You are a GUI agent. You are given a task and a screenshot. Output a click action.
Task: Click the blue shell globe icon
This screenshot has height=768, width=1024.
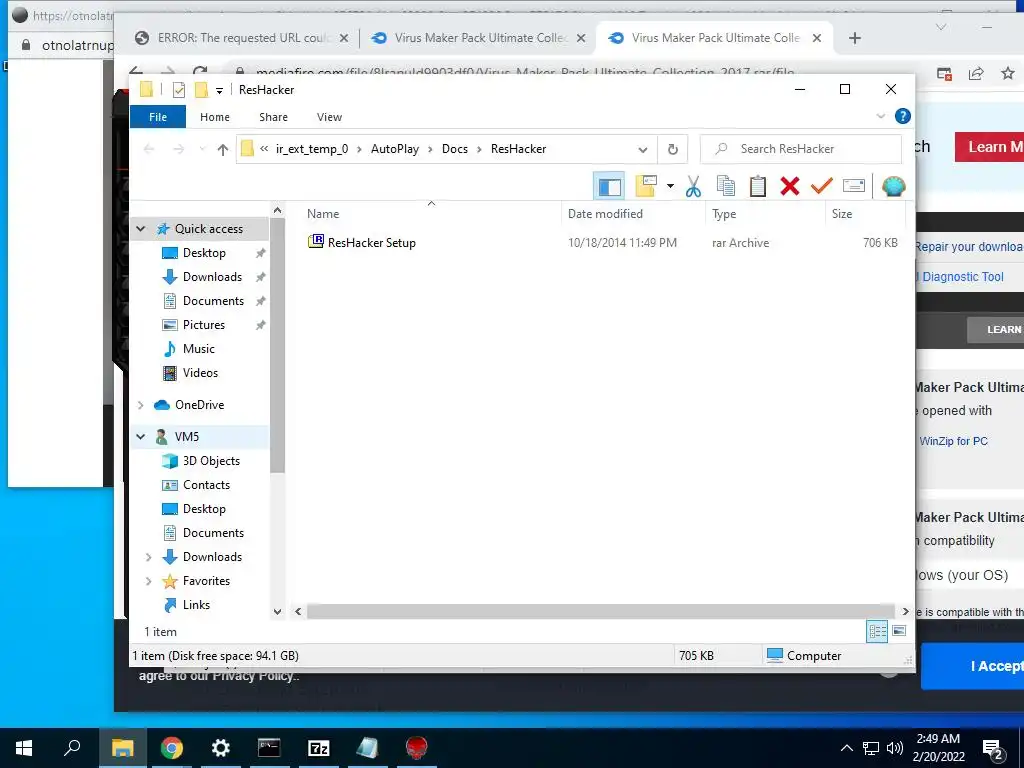coord(893,186)
